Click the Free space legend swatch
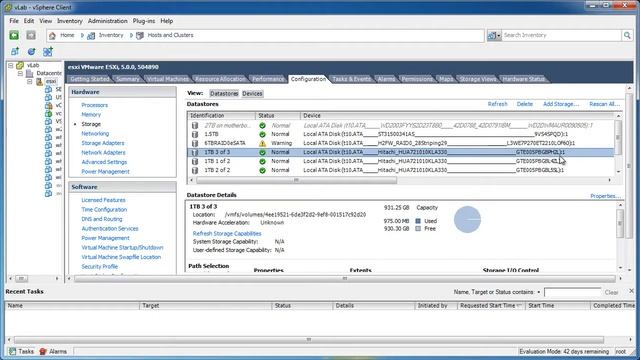 [x=418, y=229]
